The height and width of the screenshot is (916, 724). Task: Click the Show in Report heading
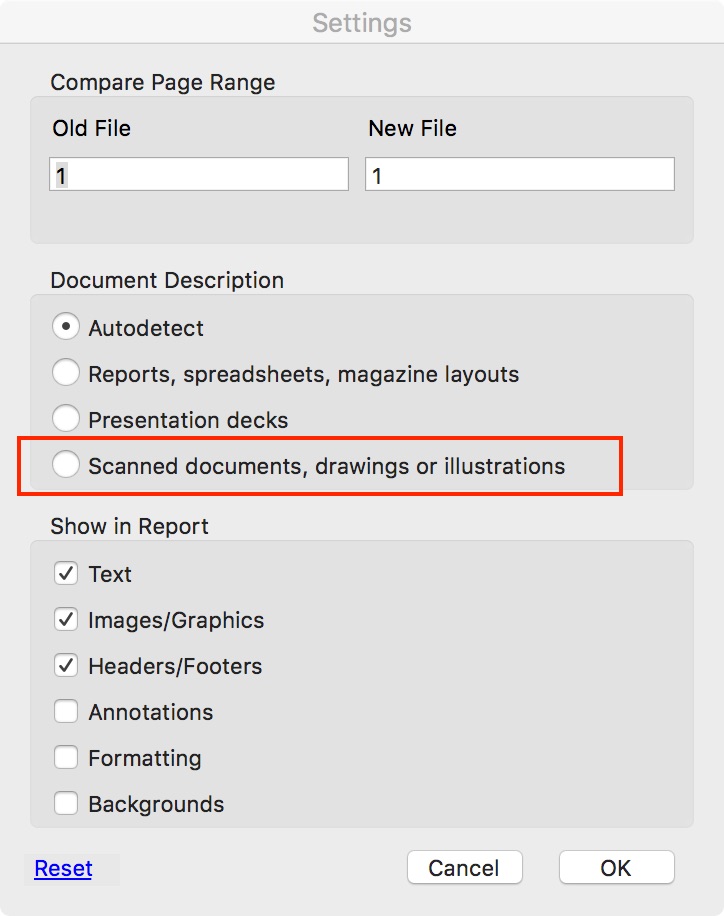pos(130,526)
